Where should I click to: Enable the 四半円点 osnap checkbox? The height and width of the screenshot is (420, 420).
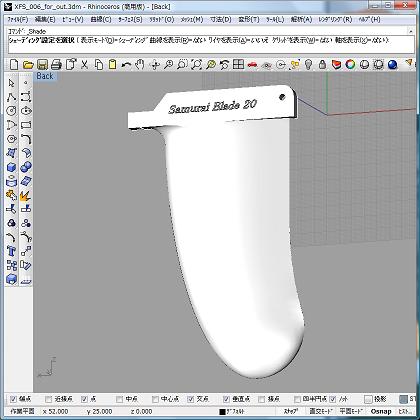click(x=297, y=399)
